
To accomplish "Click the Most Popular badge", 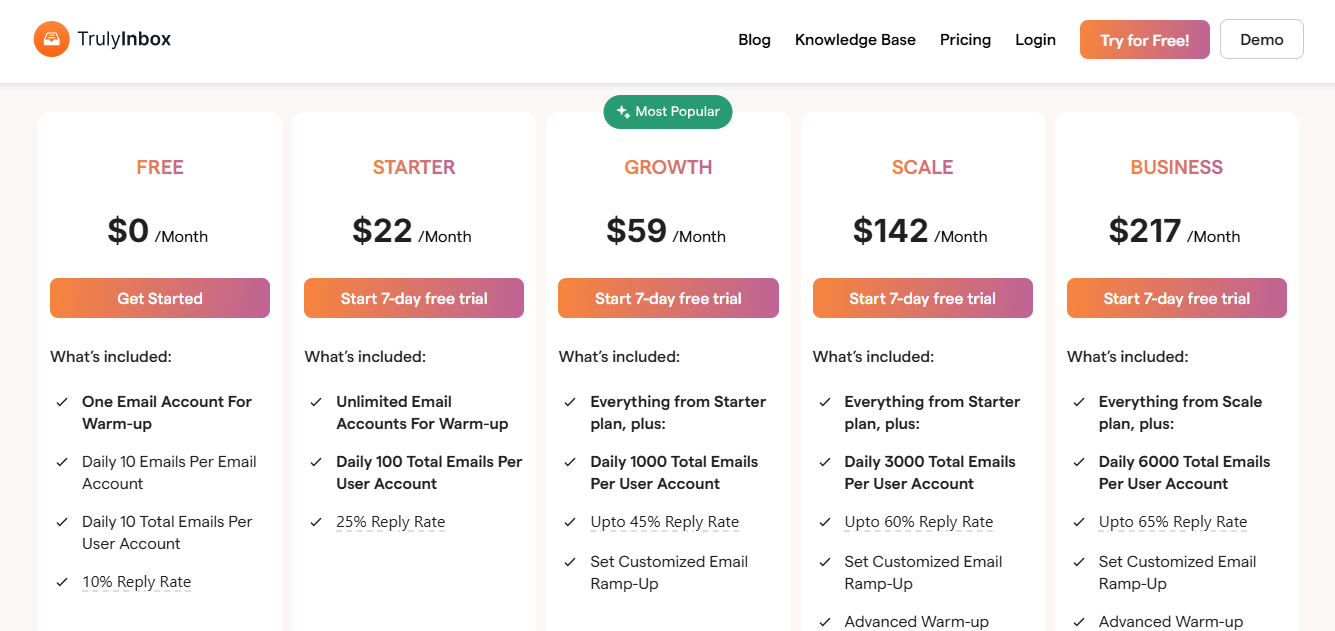I will coord(667,112).
